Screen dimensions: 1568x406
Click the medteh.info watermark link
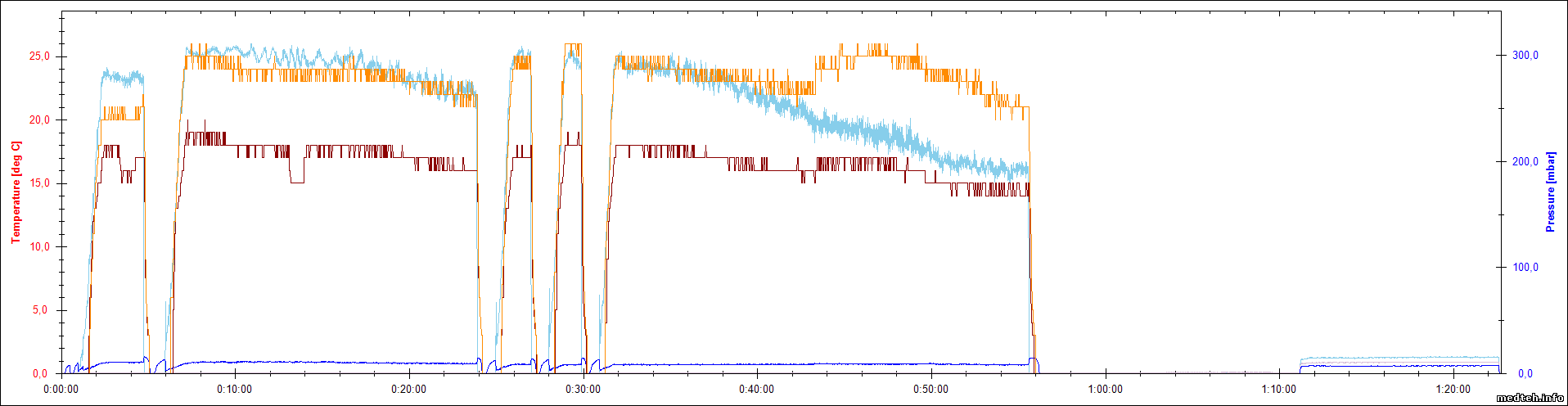pyautogui.click(x=1530, y=398)
